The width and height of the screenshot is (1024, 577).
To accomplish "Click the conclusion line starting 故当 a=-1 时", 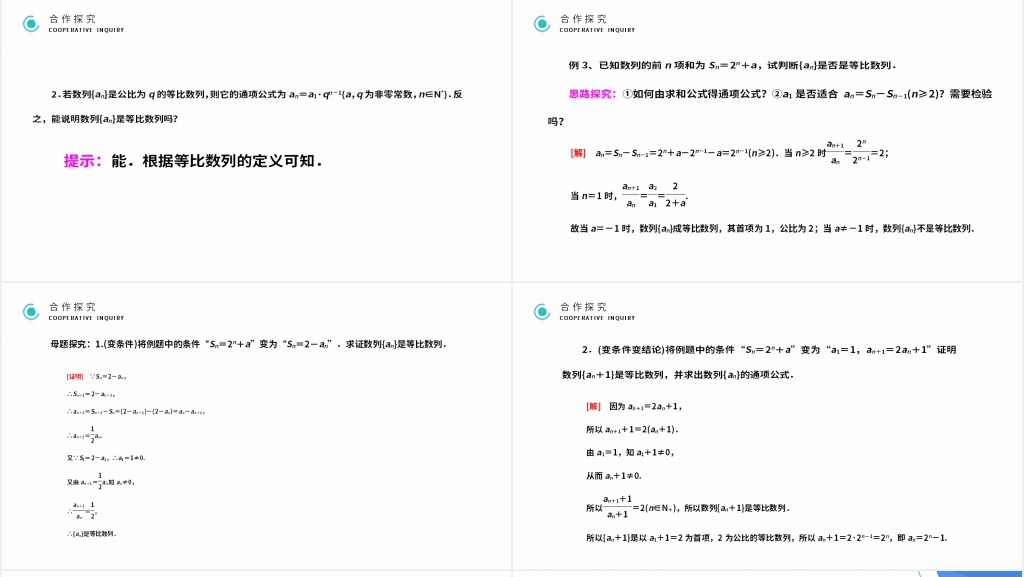I will (x=772, y=228).
